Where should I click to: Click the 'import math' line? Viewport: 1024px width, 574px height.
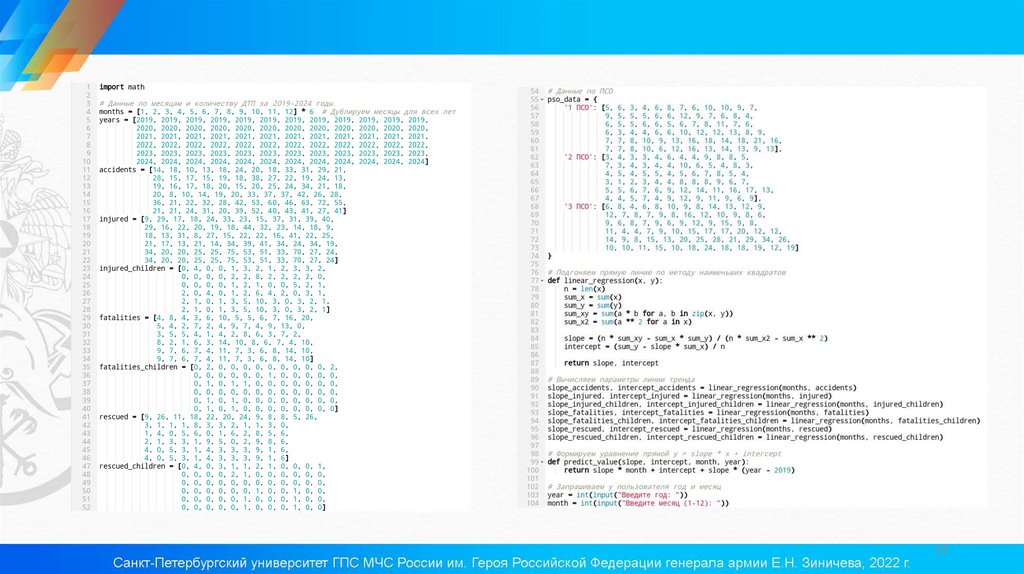[x=122, y=87]
